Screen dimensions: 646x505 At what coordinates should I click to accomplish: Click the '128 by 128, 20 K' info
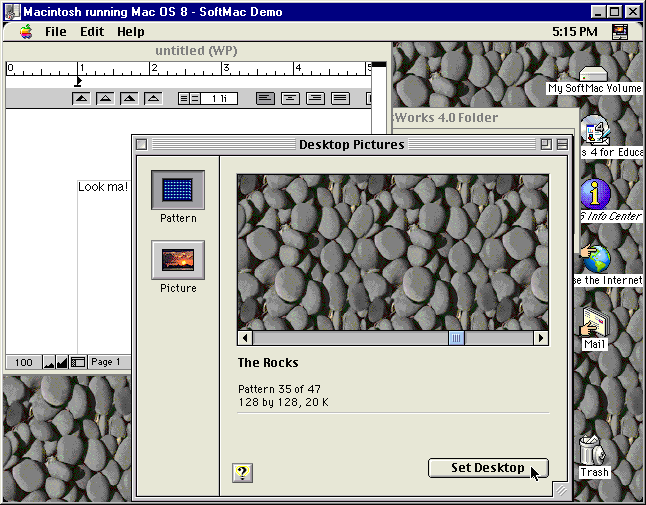tap(283, 402)
